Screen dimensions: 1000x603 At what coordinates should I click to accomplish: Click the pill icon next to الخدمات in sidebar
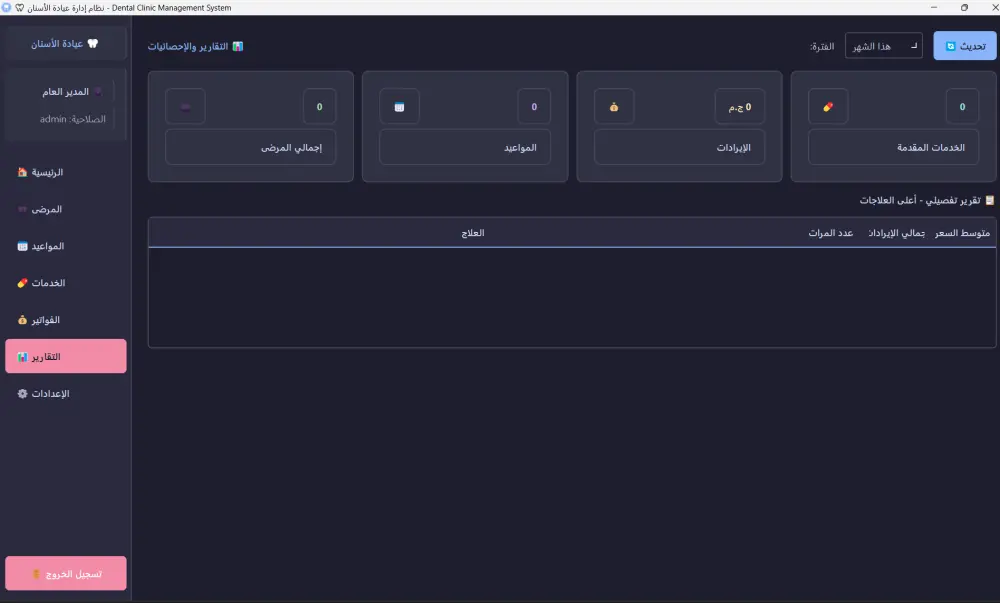click(22, 283)
